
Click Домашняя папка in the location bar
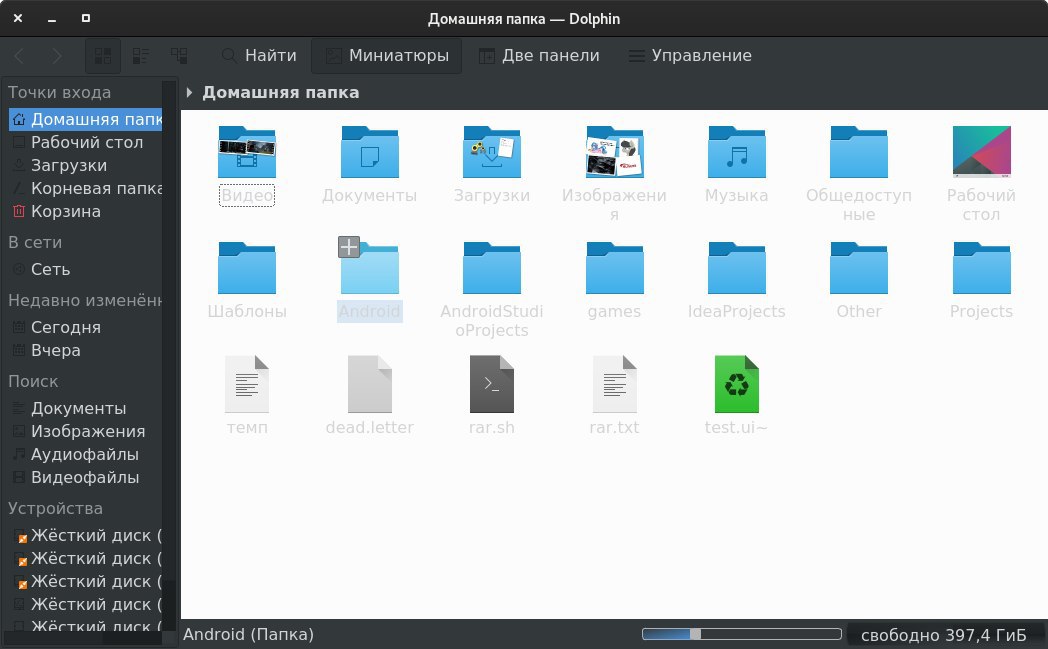pyautogui.click(x=281, y=92)
